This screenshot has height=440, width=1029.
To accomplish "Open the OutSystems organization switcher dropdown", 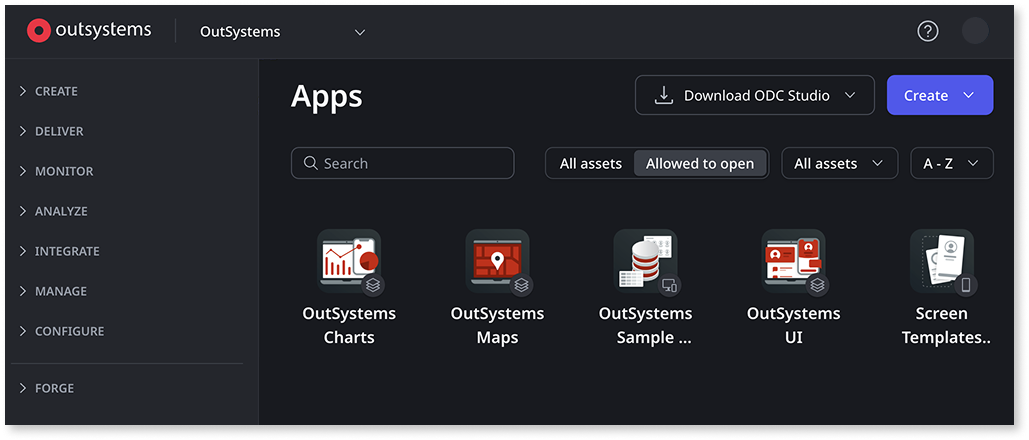I will (x=282, y=32).
